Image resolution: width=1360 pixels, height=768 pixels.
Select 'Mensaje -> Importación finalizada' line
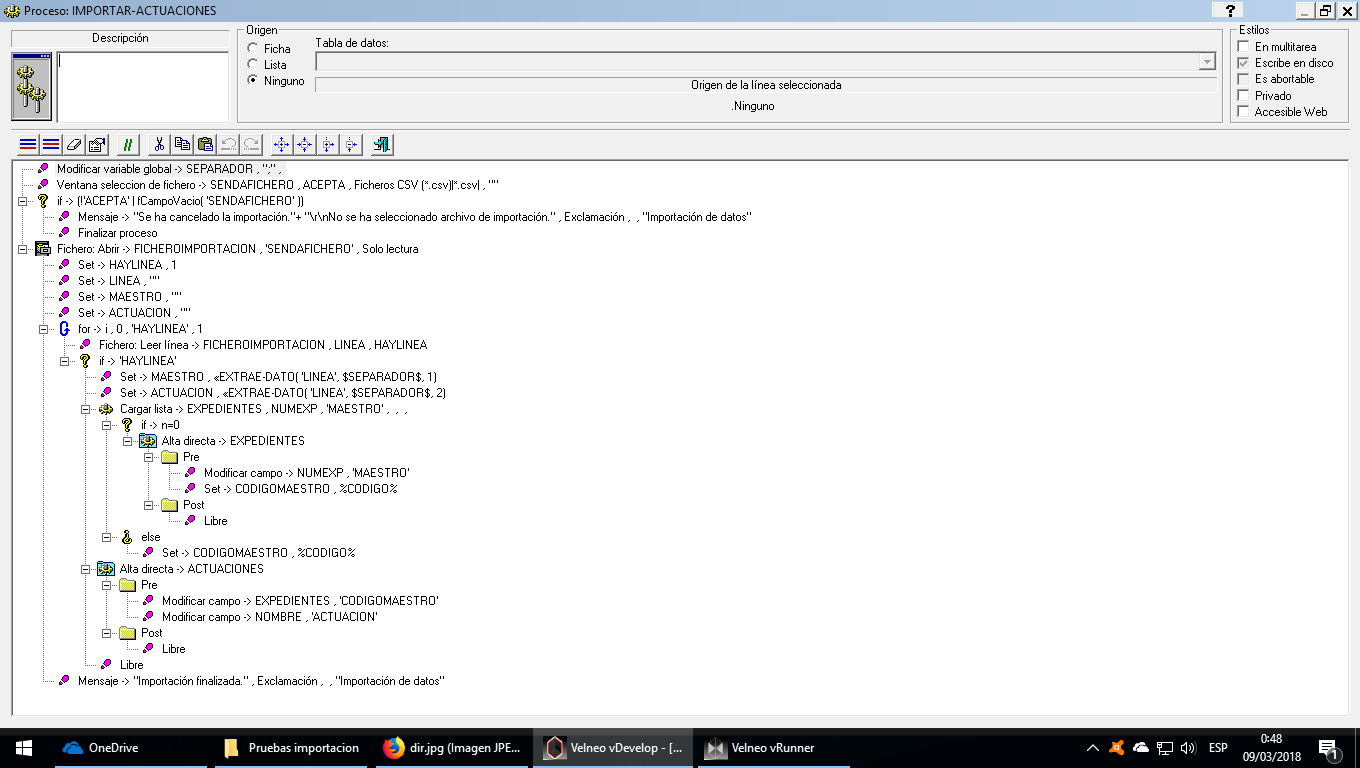[x=261, y=681]
